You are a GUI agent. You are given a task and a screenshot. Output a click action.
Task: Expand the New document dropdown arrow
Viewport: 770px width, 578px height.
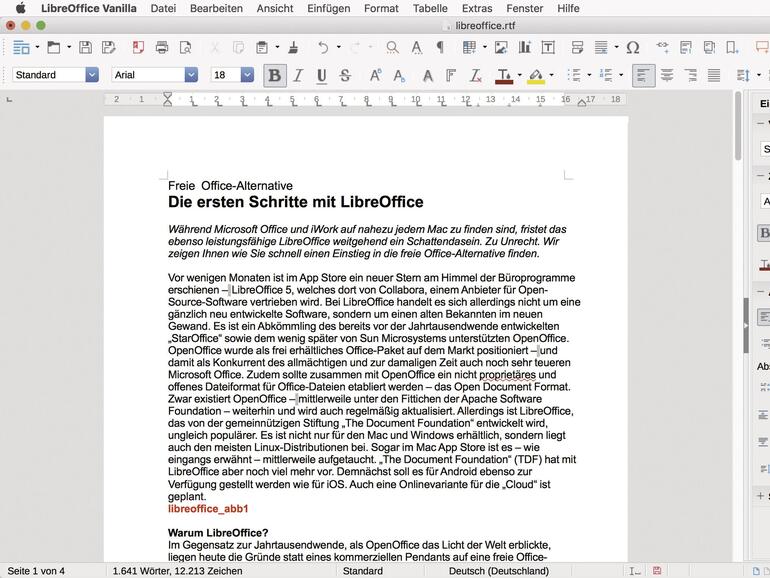[37, 47]
